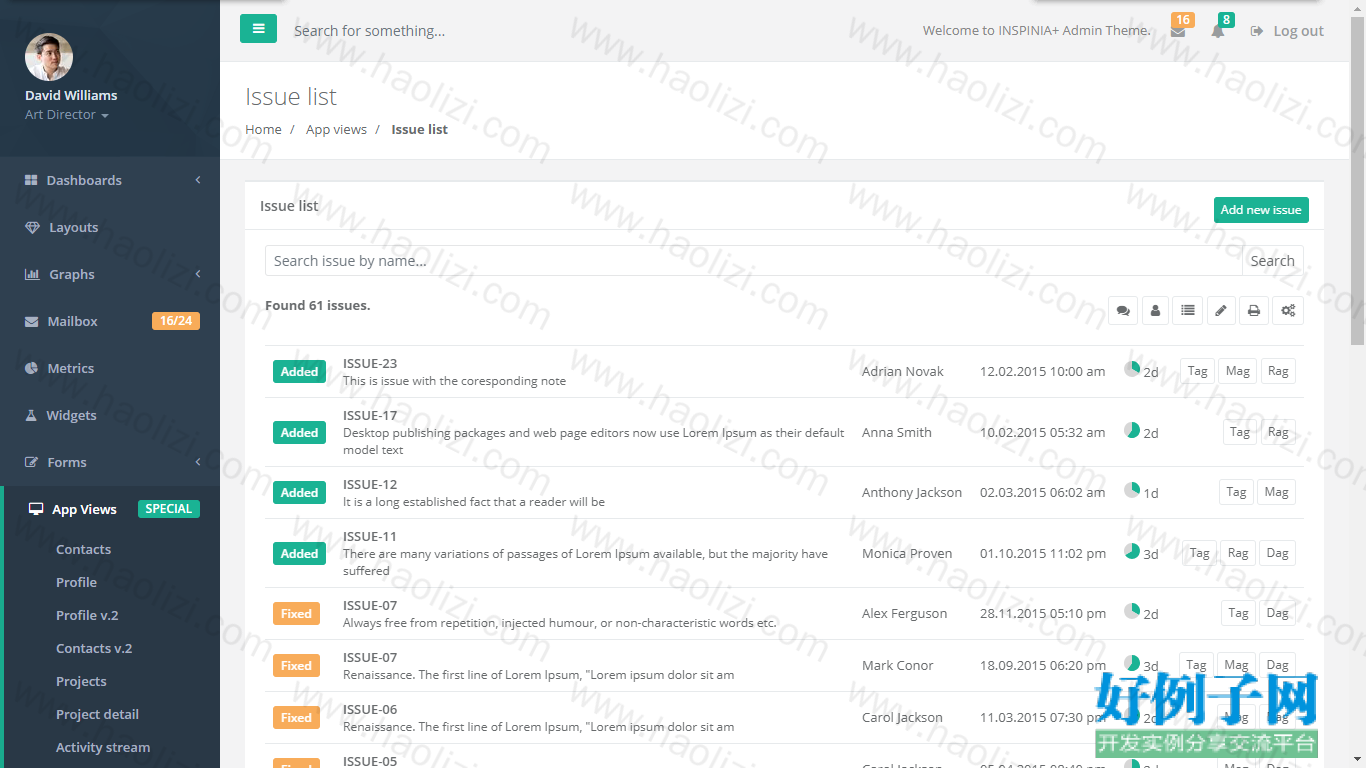The image size is (1366, 768).
Task: Click the pie progress icon for ISSUE-12
Action: (x=1132, y=490)
